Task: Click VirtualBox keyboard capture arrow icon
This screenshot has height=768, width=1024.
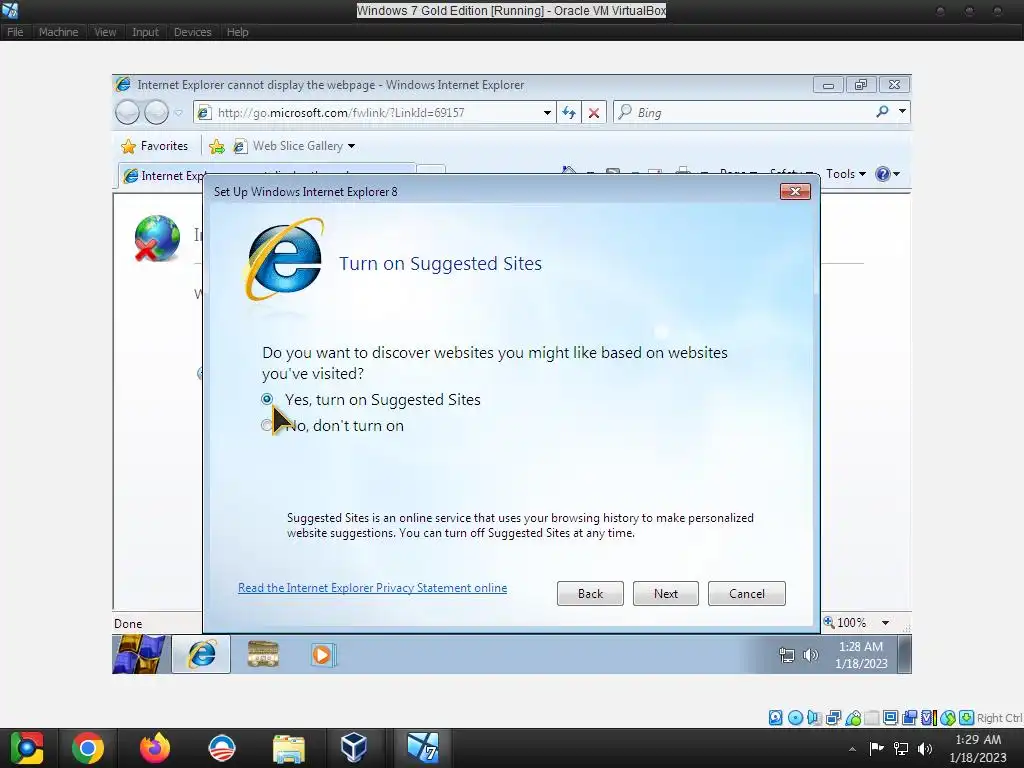Action: coord(967,718)
